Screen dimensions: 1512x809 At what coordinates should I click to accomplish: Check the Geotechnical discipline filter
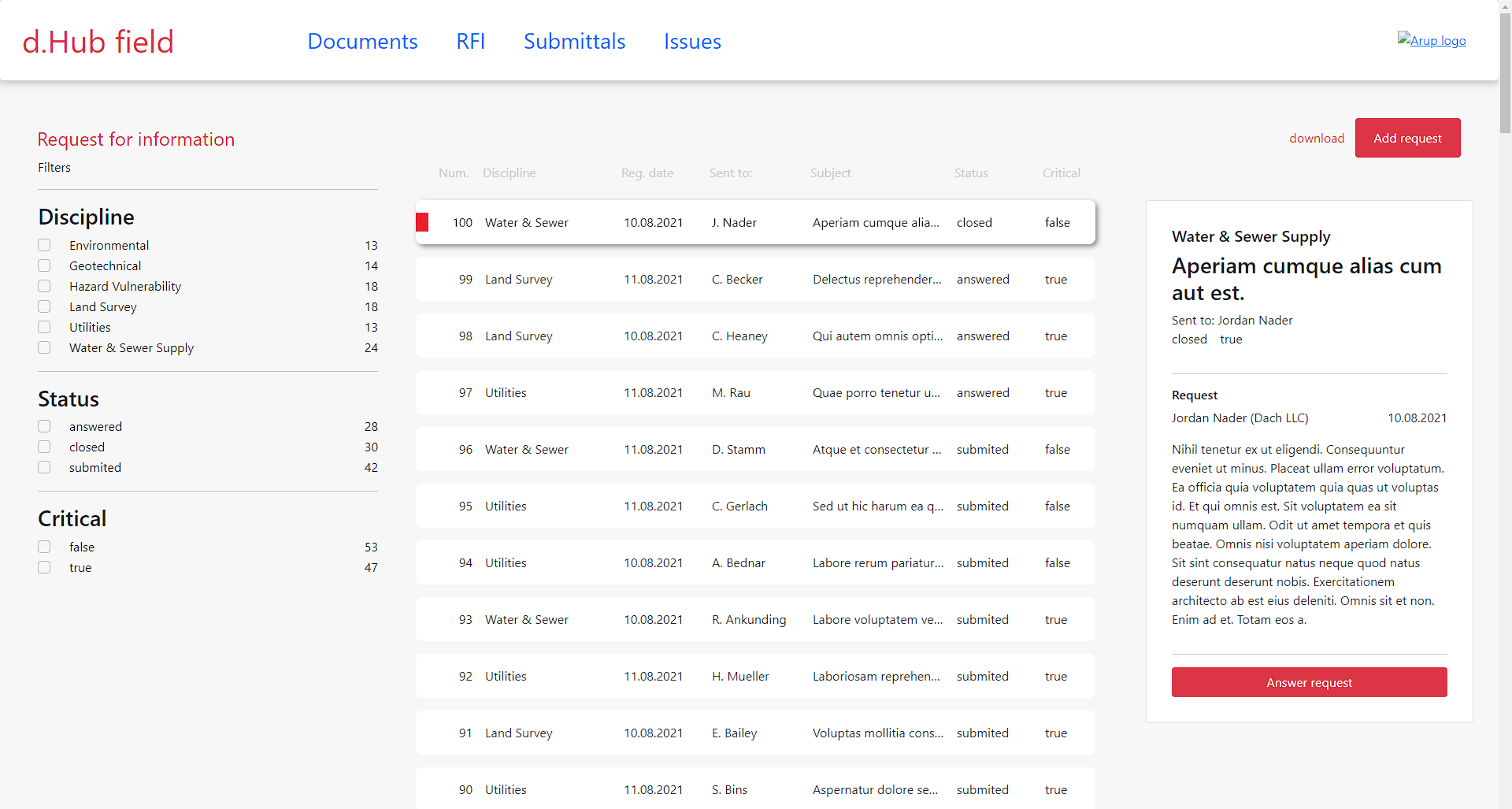pos(44,265)
